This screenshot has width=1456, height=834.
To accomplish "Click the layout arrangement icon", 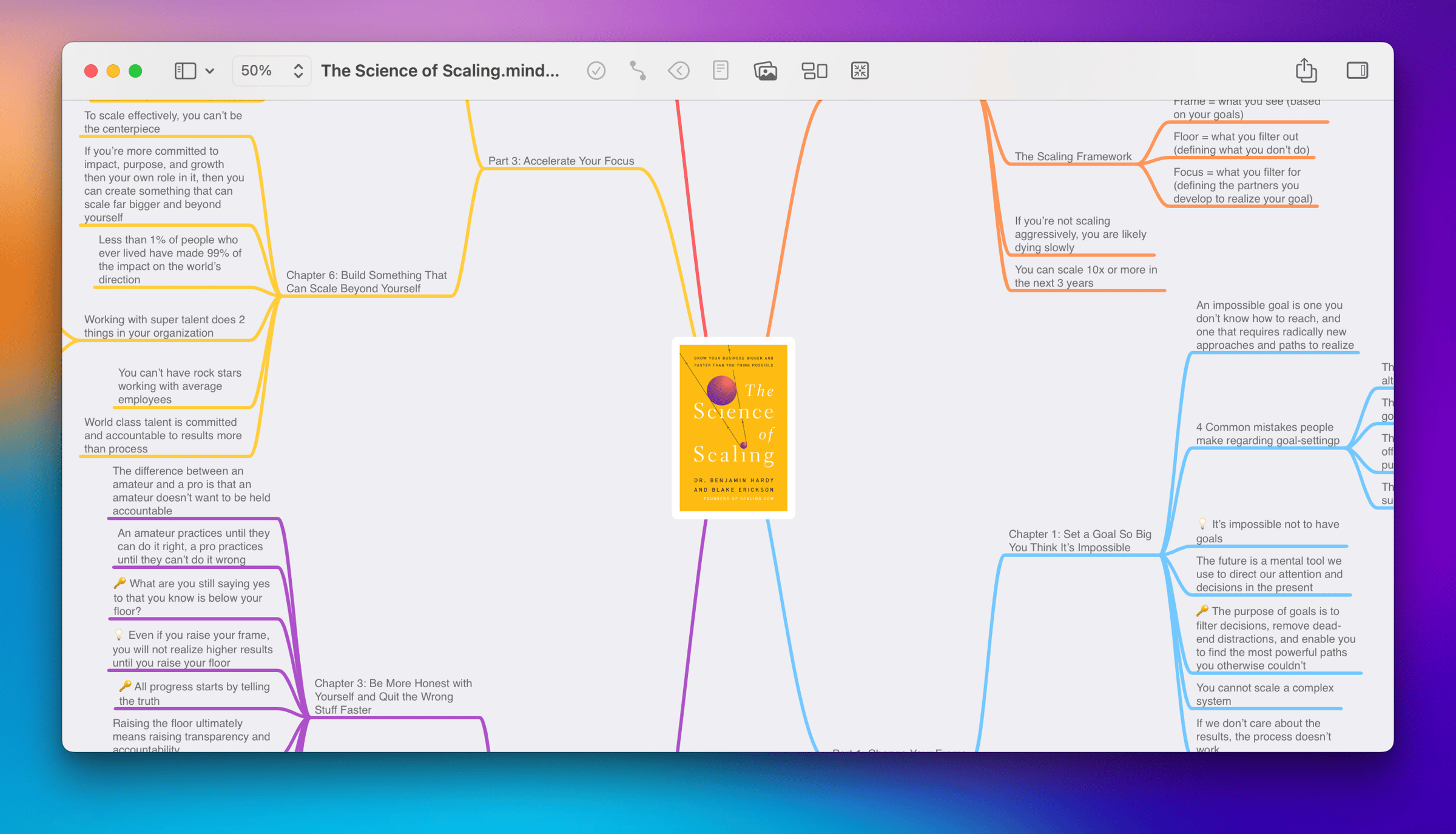I will (814, 71).
